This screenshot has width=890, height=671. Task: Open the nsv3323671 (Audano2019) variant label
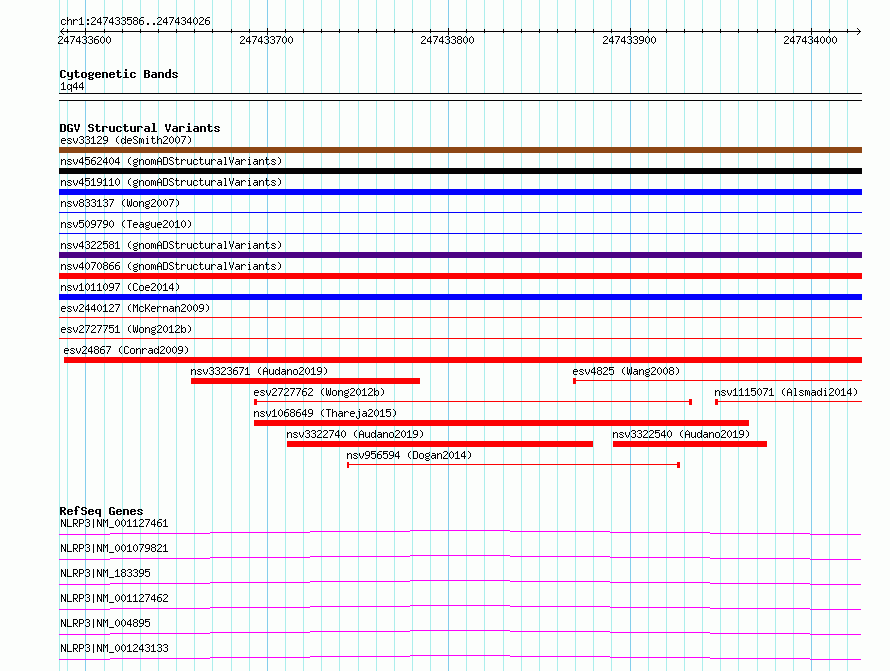[259, 371]
